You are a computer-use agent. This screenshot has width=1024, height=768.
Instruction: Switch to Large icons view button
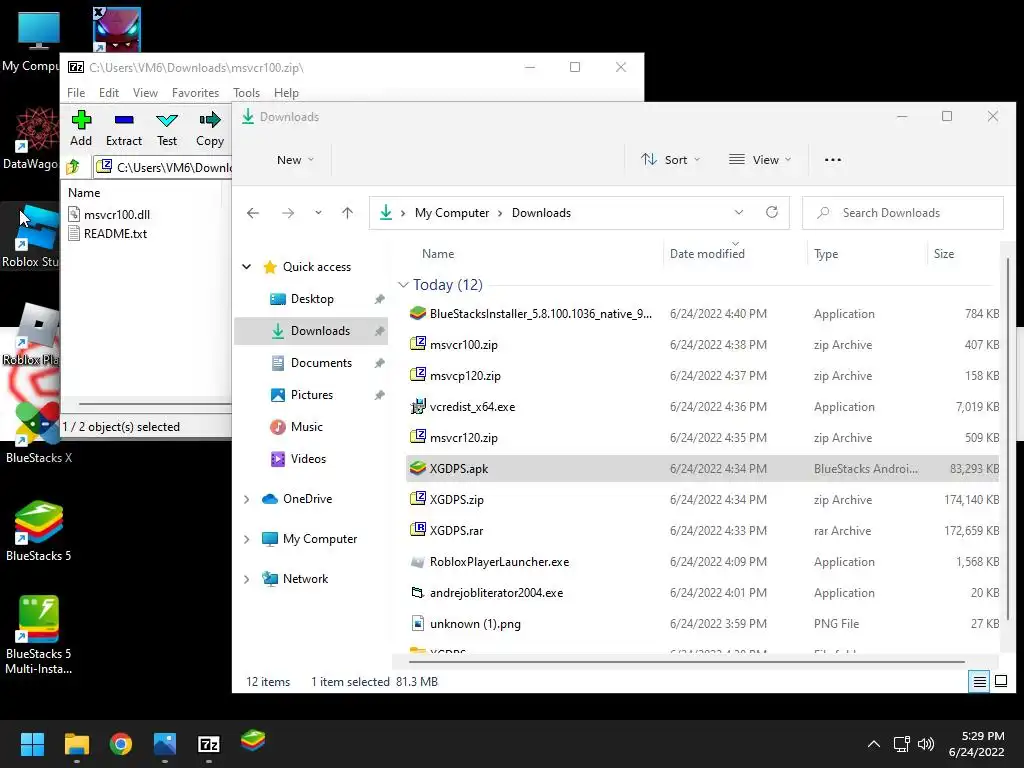click(x=1001, y=682)
